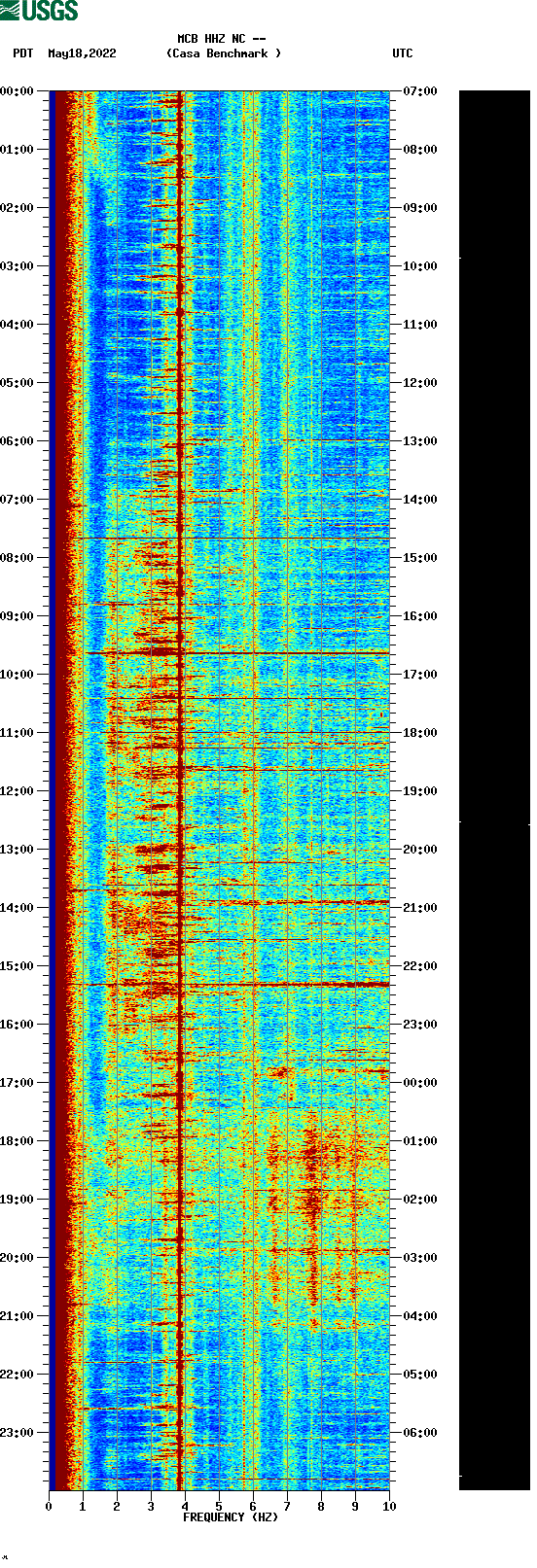The image size is (537, 1568).
Task: Click the '00:00' UTC time label
Action: [420, 1083]
